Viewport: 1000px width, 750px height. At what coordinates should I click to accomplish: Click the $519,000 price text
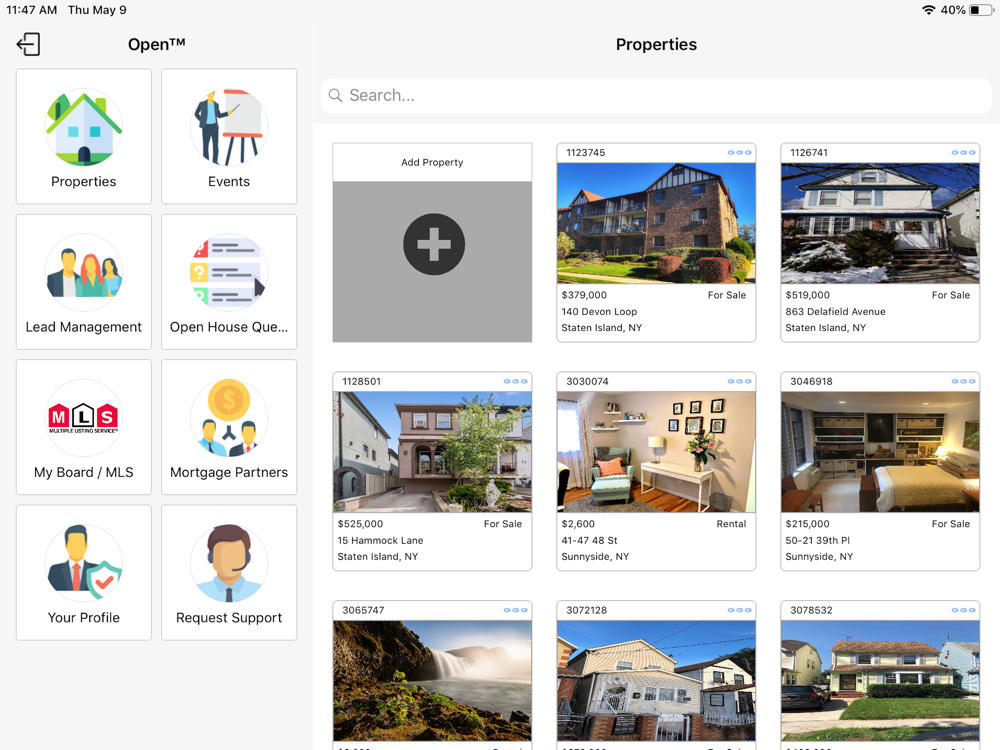(808, 295)
